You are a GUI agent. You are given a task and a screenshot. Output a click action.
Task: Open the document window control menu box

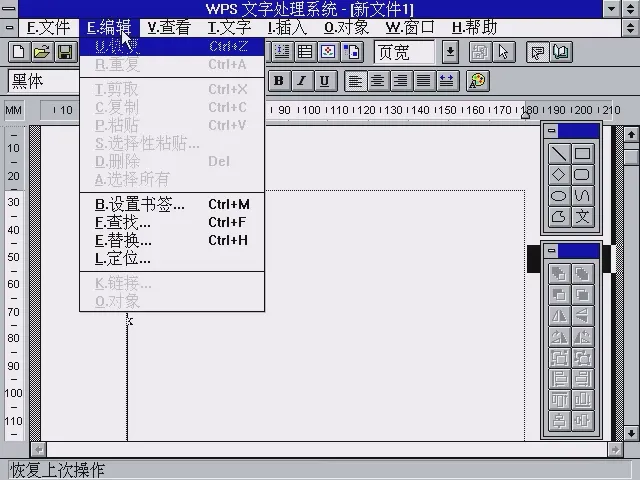[9, 28]
